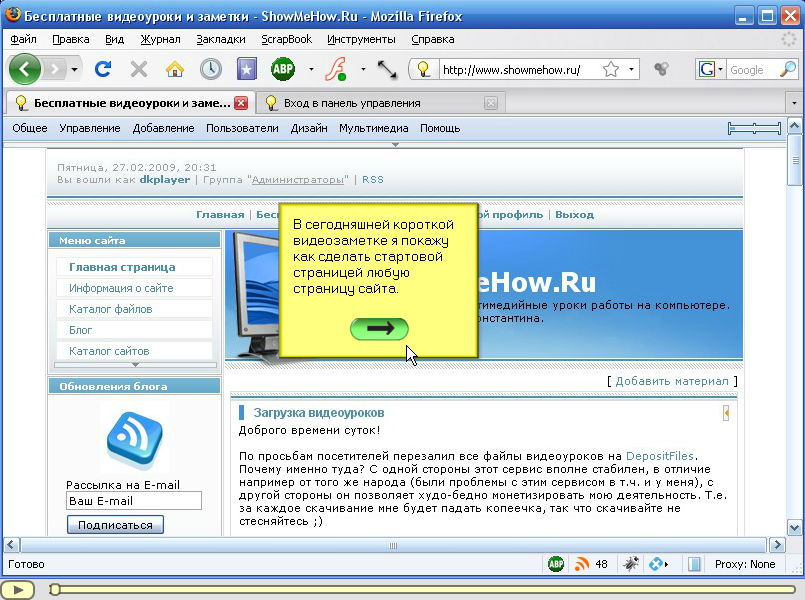
Task: Open the Журнал menu
Action: tap(161, 40)
